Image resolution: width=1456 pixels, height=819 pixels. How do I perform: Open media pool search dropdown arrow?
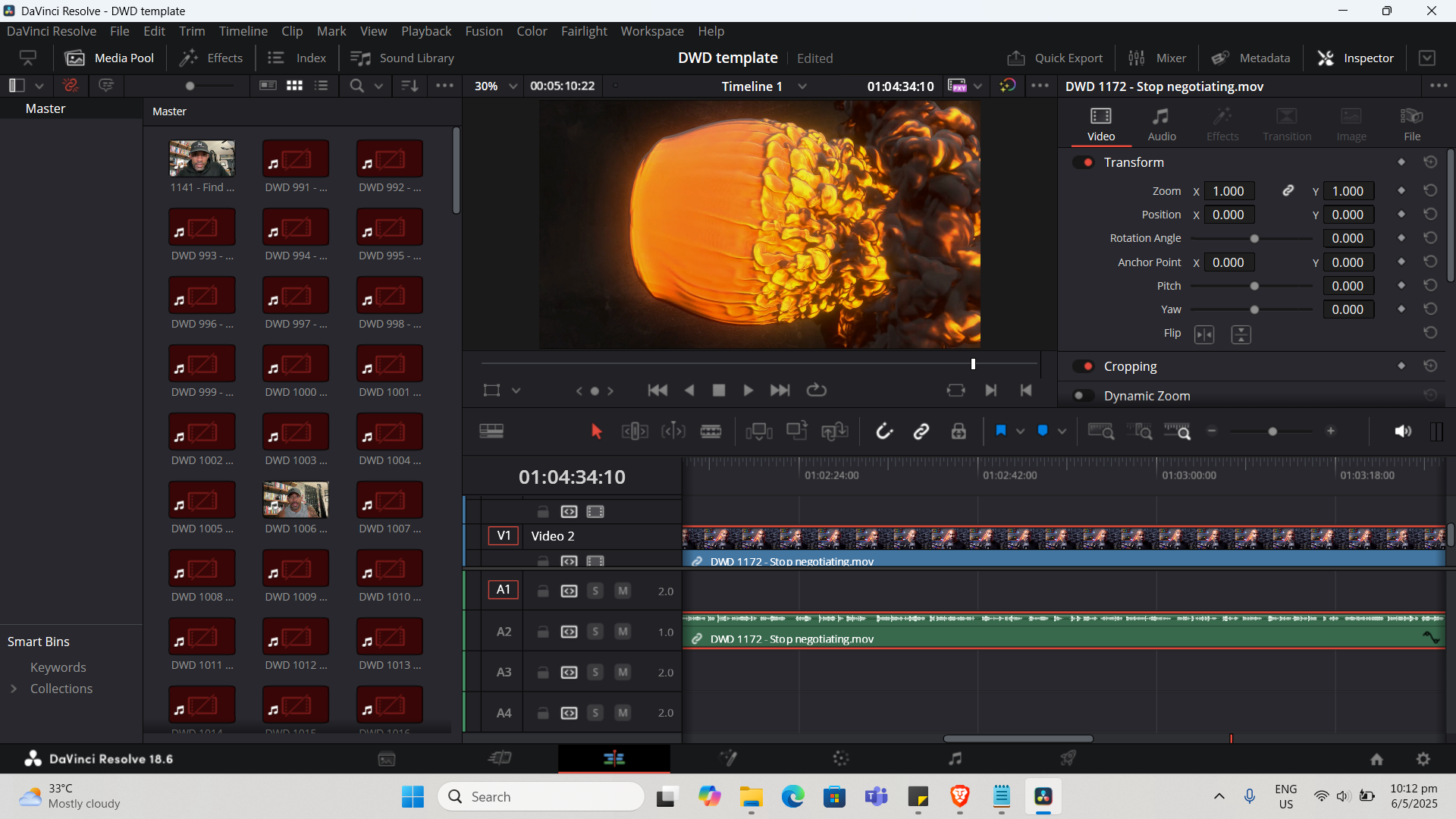click(x=378, y=86)
